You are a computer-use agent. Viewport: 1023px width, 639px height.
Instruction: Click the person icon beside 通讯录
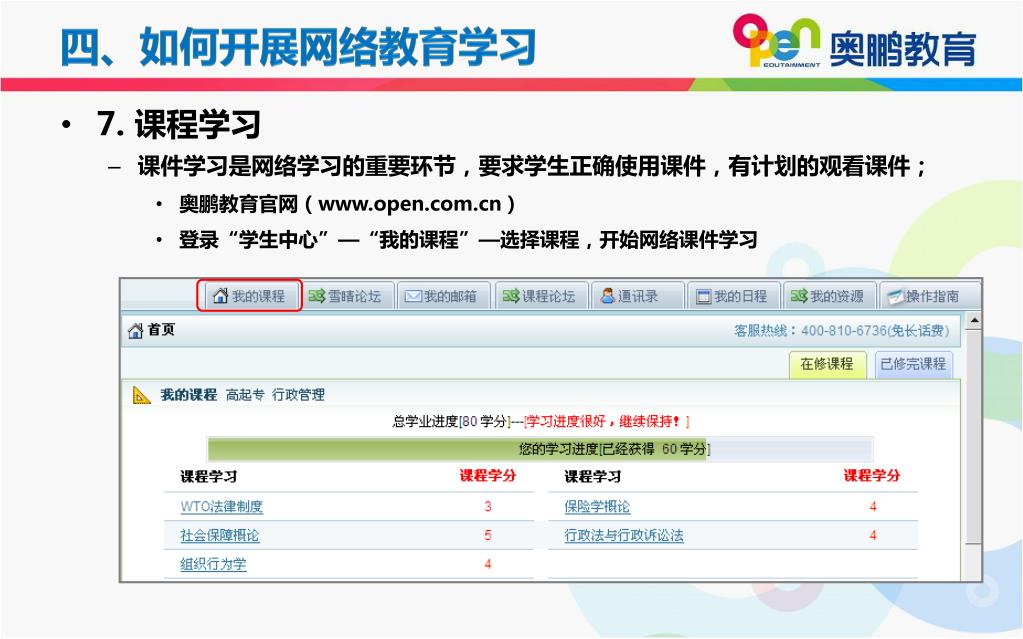point(607,296)
